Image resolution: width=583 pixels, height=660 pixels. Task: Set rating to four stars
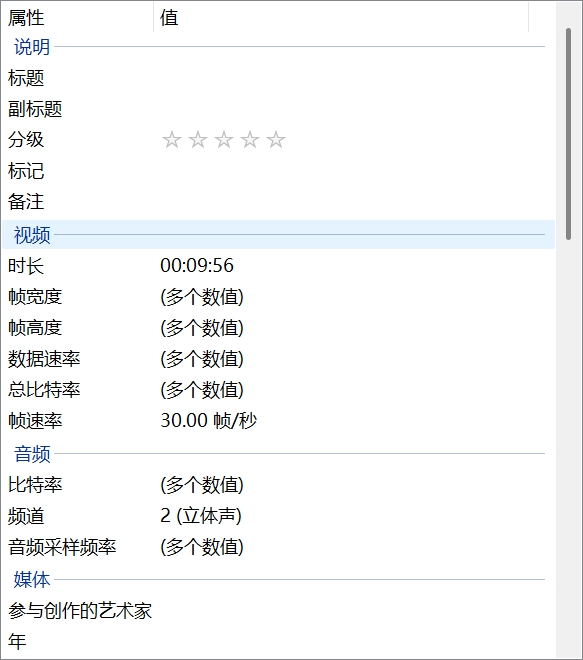tap(250, 140)
